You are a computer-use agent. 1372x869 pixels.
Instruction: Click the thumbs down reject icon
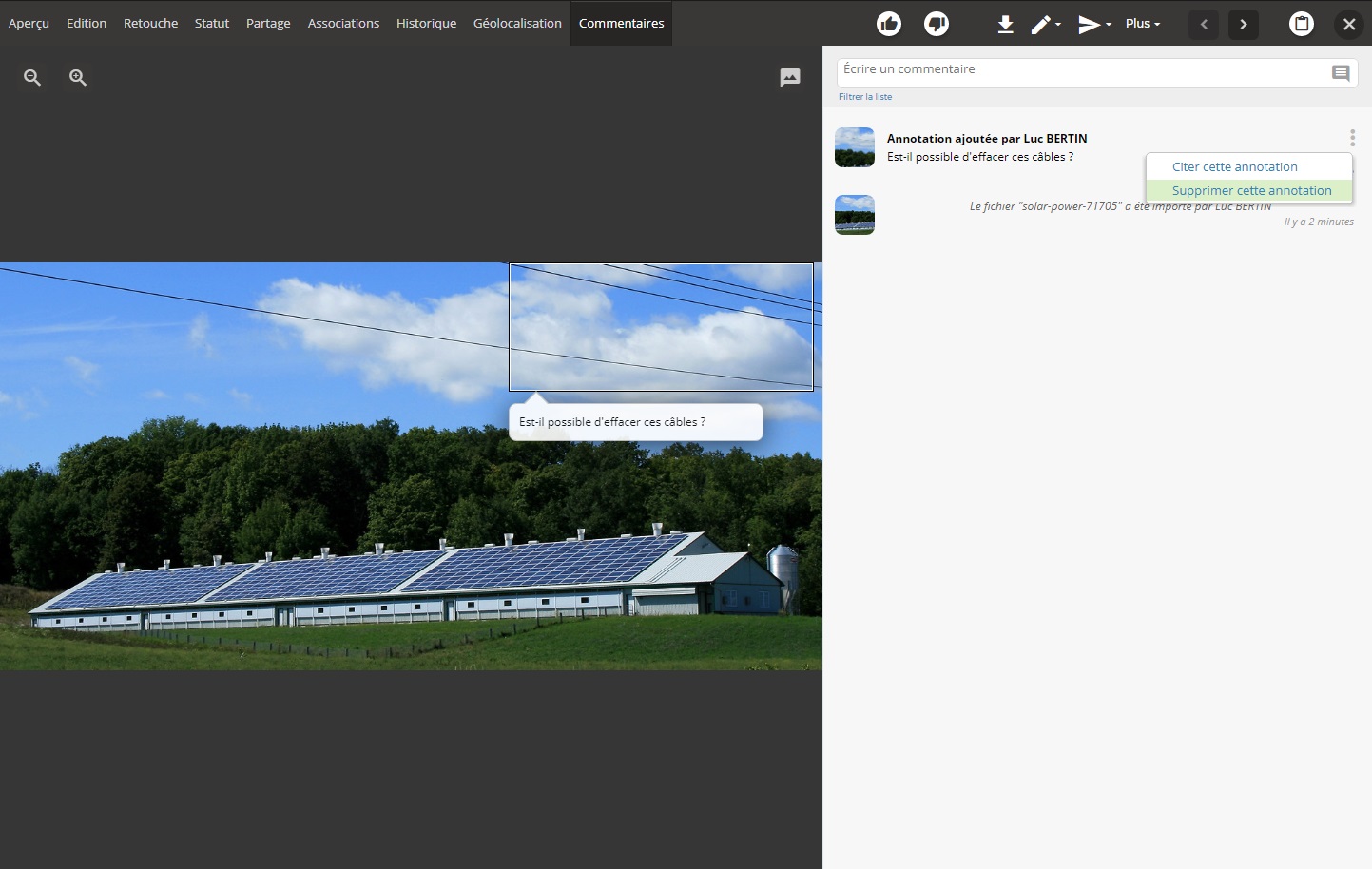click(x=936, y=24)
